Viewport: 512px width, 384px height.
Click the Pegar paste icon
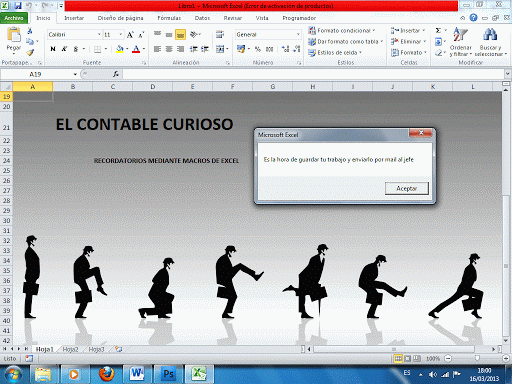tap(14, 35)
